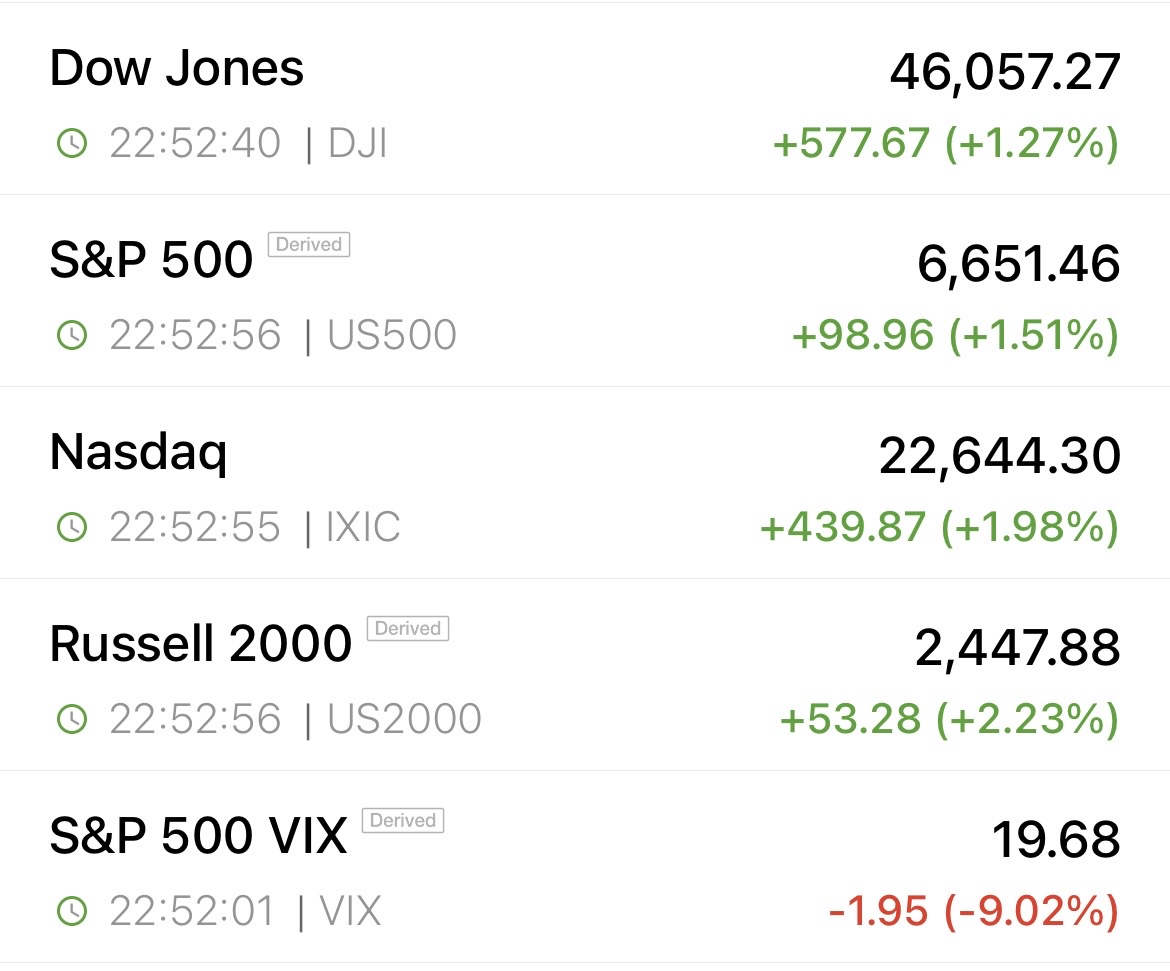This screenshot has height=971, width=1170.
Task: Click the clock icon beside 22:52:40
Action: [72, 144]
